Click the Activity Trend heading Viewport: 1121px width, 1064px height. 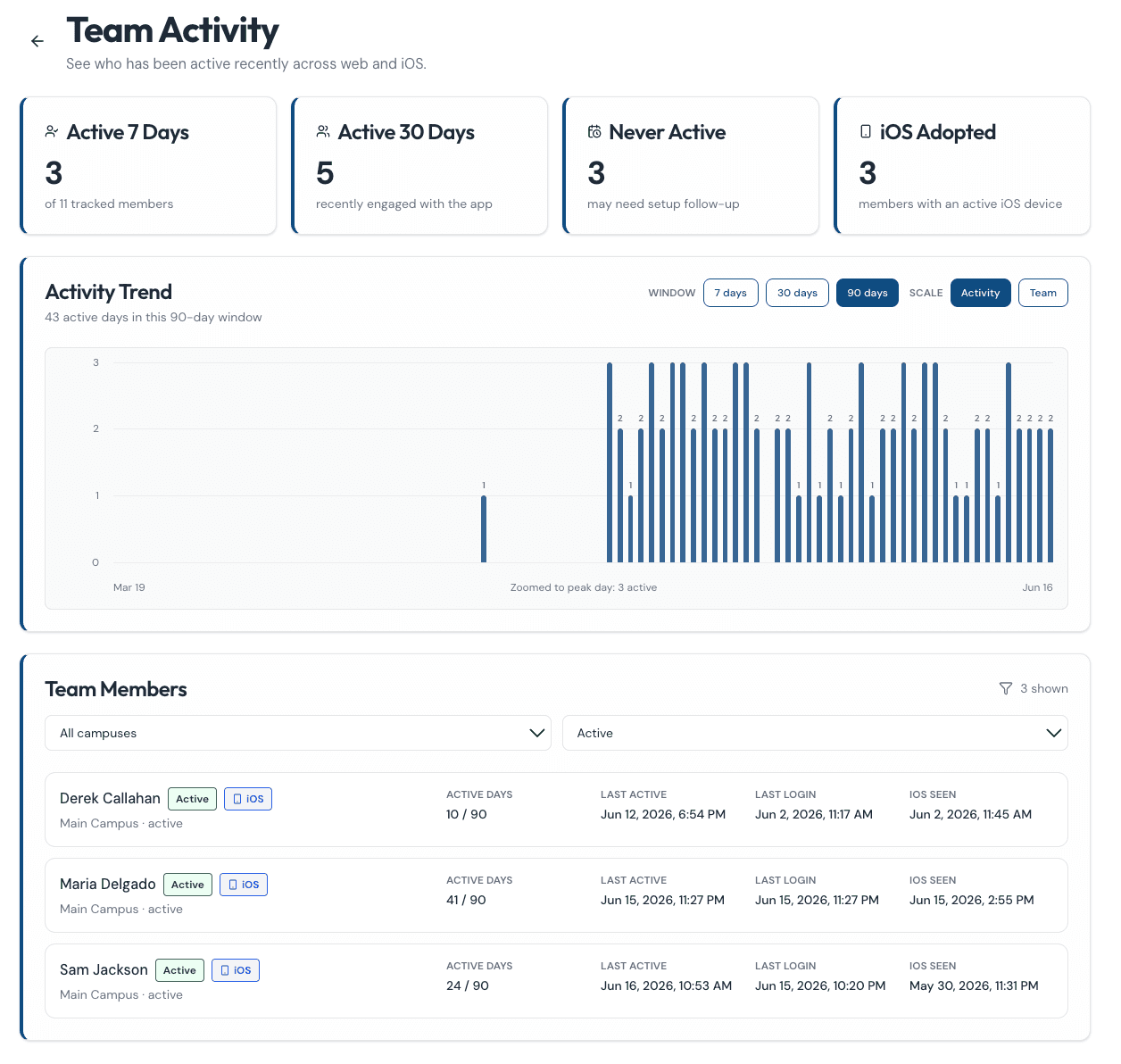click(109, 292)
